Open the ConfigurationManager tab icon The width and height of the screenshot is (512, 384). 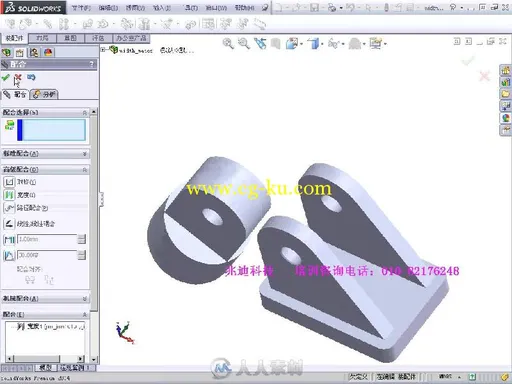[34, 52]
